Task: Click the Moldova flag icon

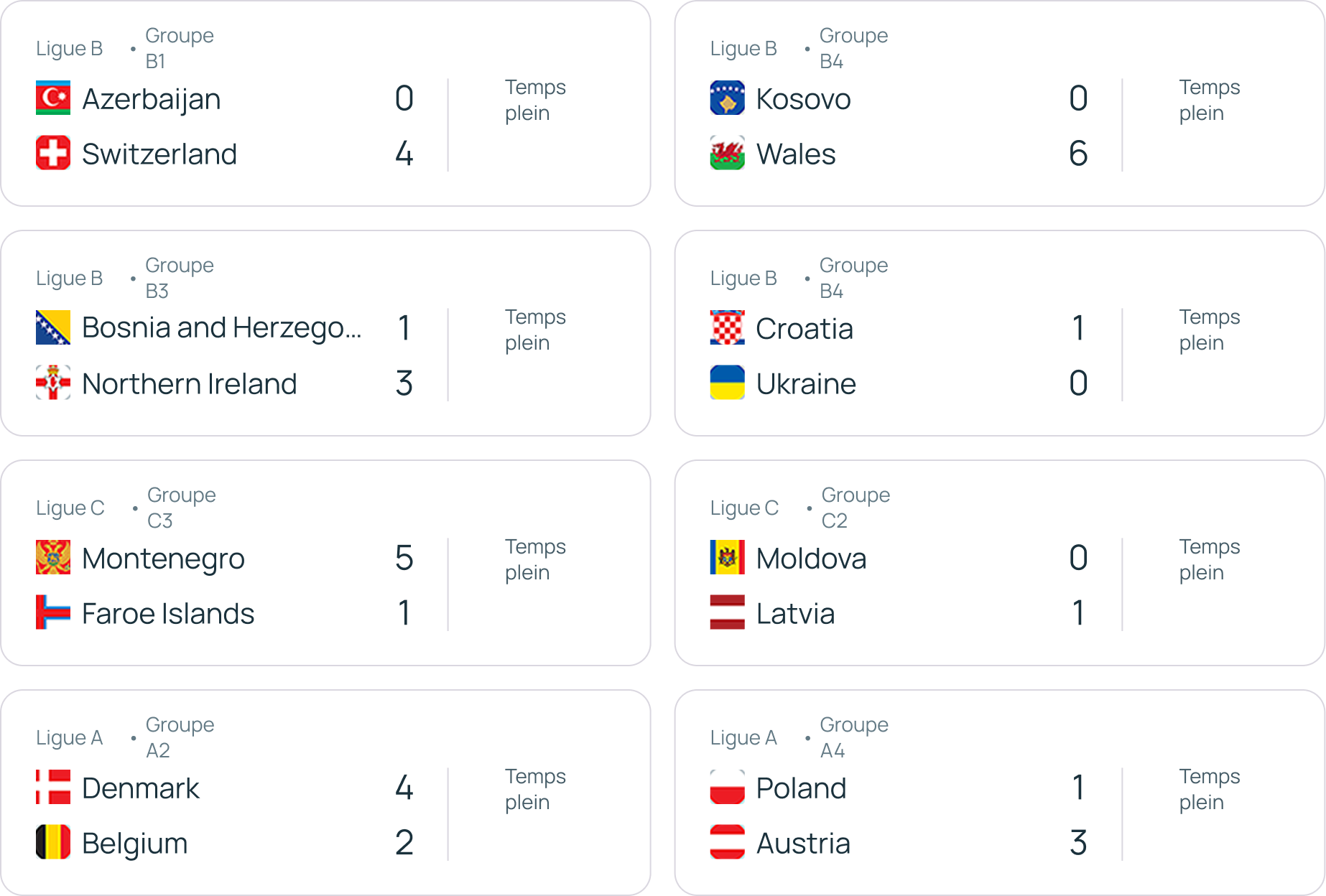Action: click(727, 558)
